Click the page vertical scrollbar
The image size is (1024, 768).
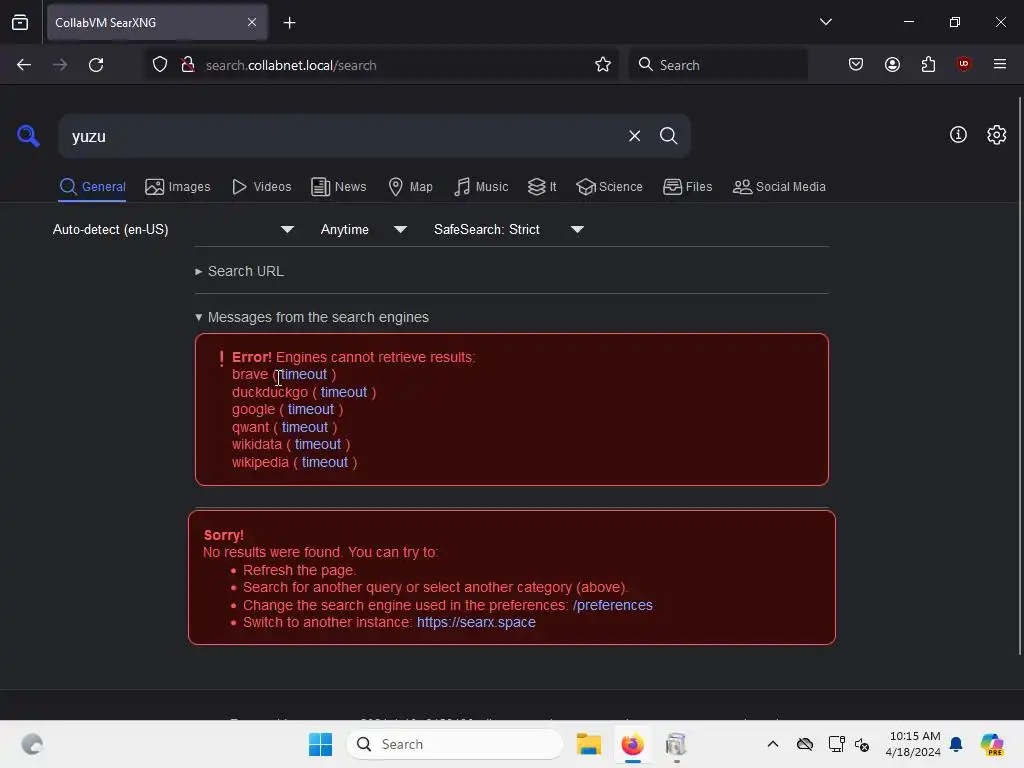coord(1019,376)
